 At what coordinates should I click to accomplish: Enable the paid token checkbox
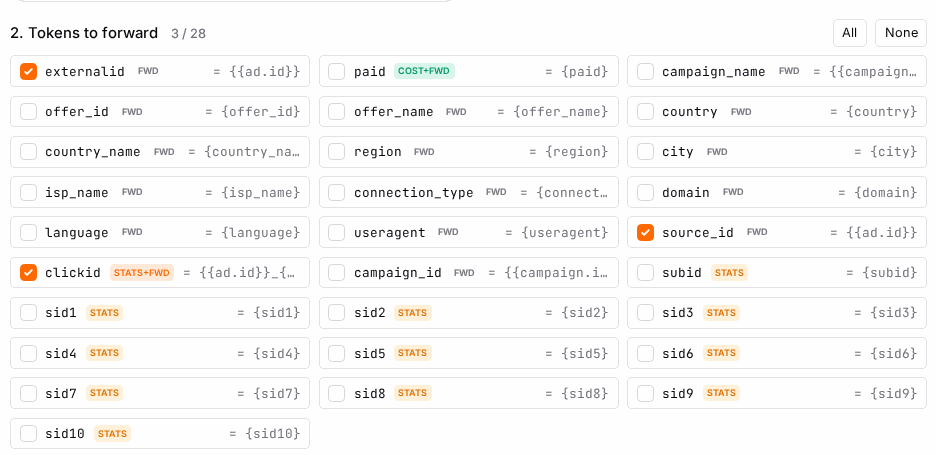pos(337,72)
